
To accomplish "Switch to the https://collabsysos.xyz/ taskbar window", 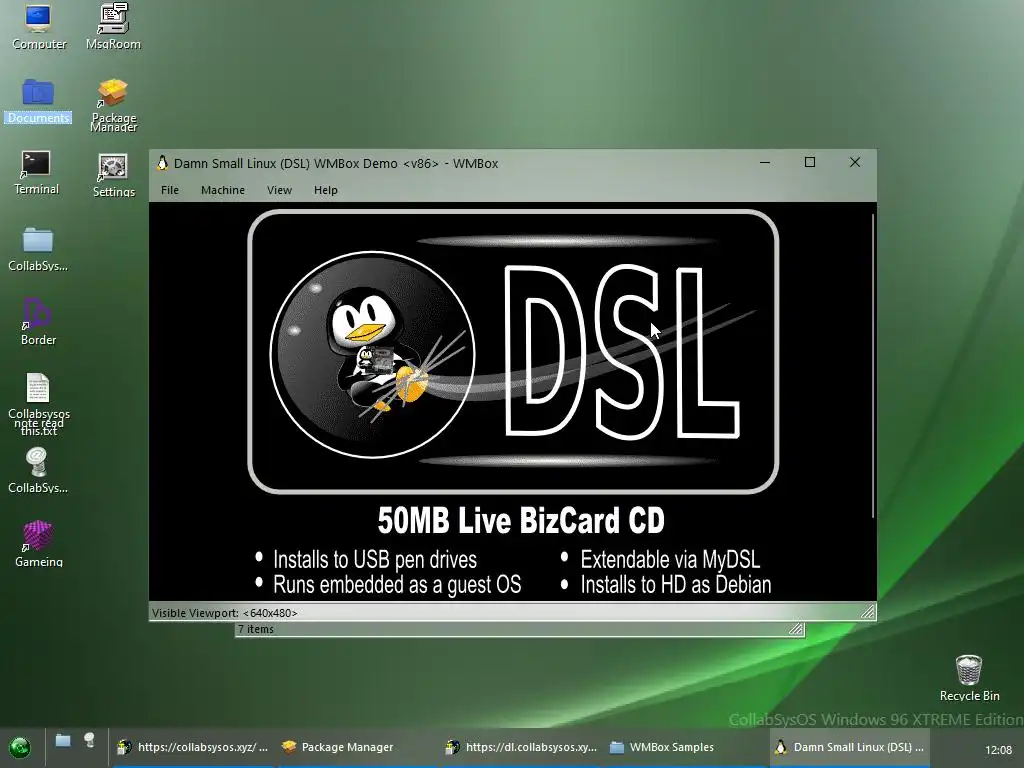I will click(193, 747).
